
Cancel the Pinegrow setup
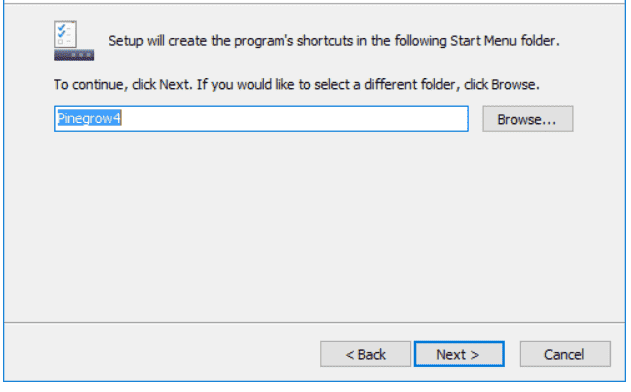coord(565,354)
